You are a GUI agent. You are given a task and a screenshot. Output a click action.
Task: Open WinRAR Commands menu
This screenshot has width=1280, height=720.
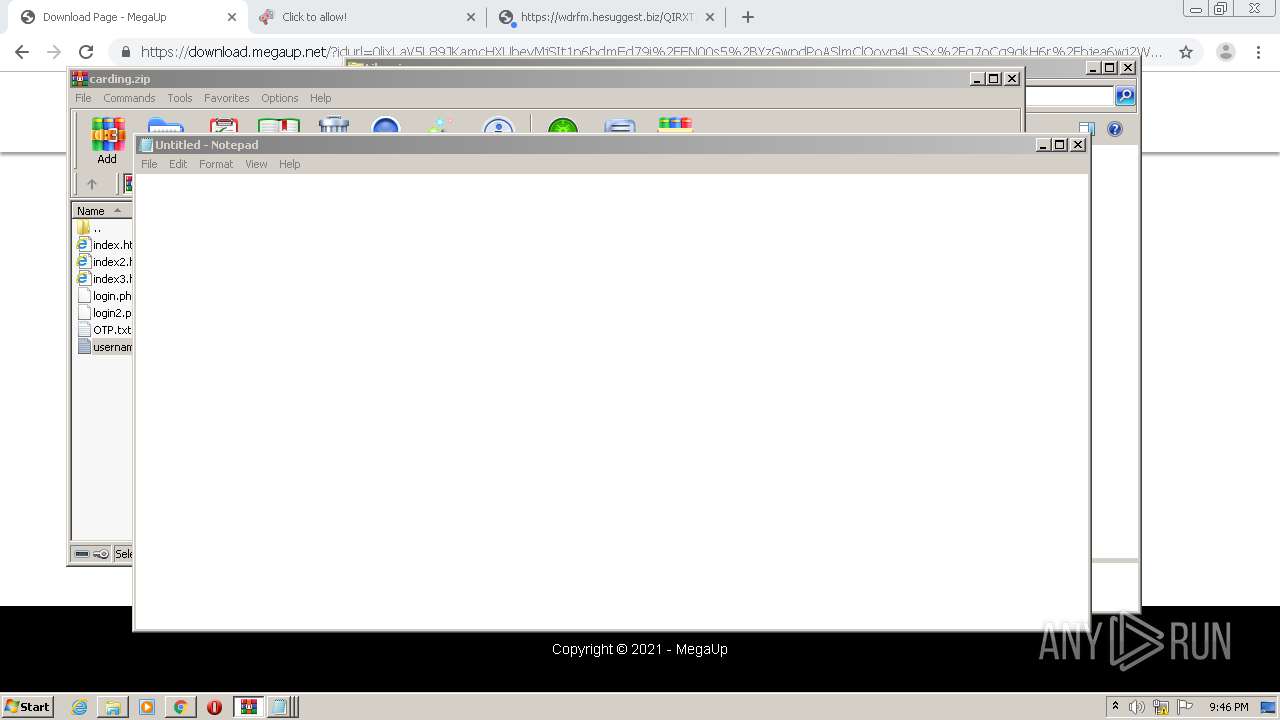click(x=129, y=98)
